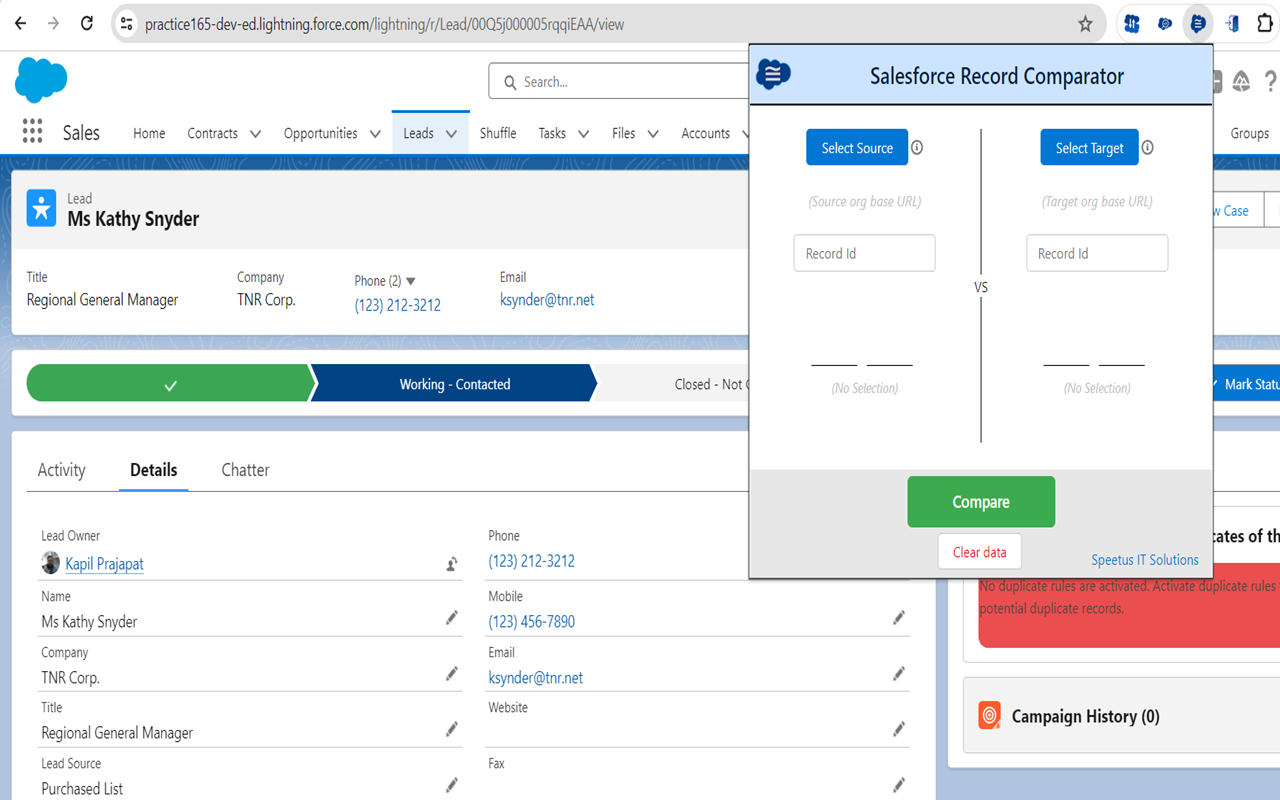Change Lead Owner icon
This screenshot has width=1280, height=800.
point(452,564)
